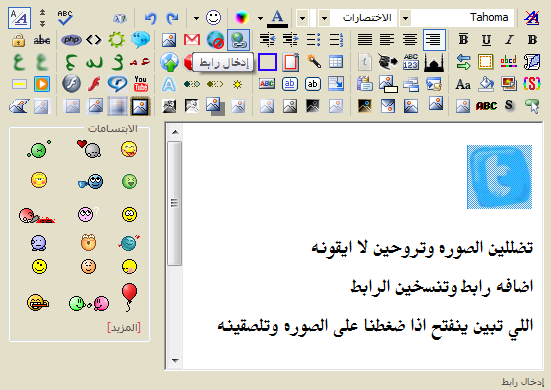This screenshot has width=551, height=390.
Task: Toggle italic formatting with the I button
Action: click(x=509, y=40)
